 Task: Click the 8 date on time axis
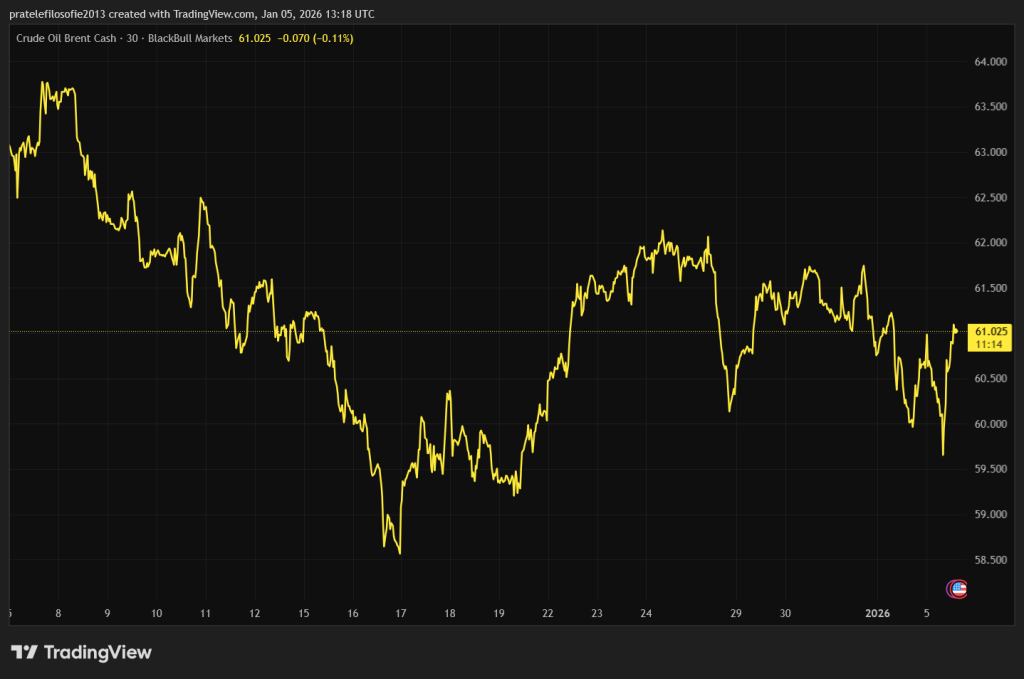(x=58, y=613)
